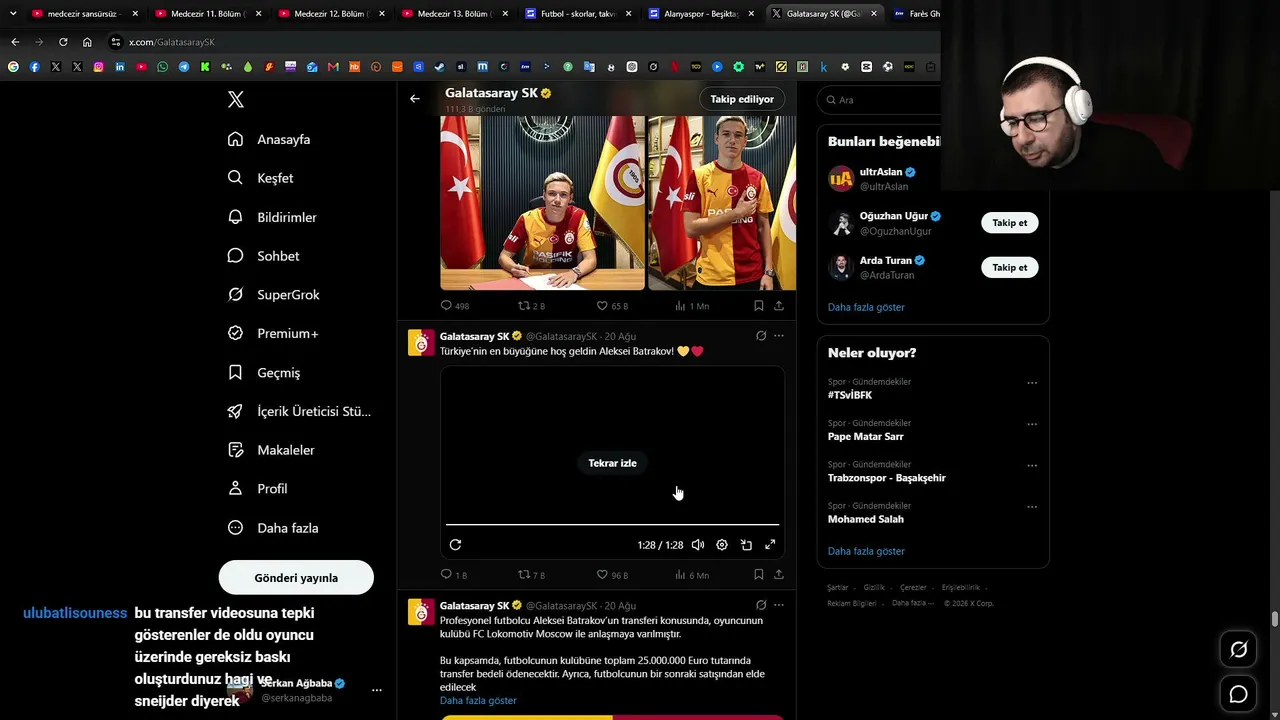Image resolution: width=1280 pixels, height=720 pixels.
Task: Show more suggestions under Bunları beğenebilirsin
Action: click(x=866, y=307)
